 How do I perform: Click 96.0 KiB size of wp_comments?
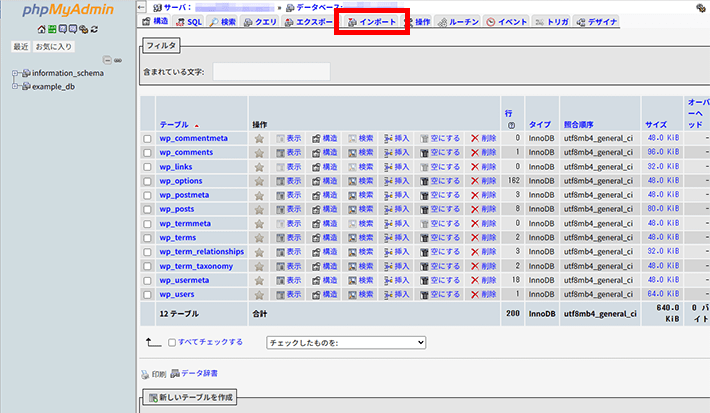663,152
